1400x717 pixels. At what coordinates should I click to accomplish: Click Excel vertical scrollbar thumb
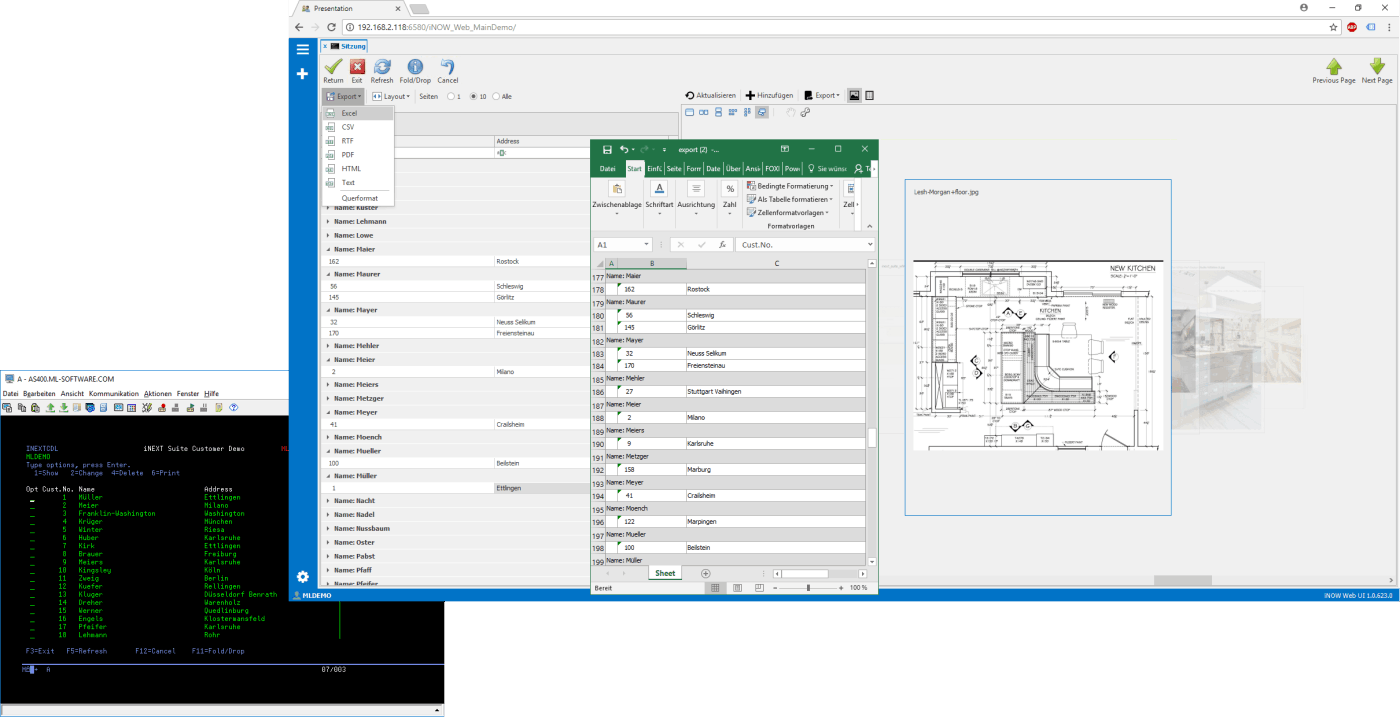[871, 437]
